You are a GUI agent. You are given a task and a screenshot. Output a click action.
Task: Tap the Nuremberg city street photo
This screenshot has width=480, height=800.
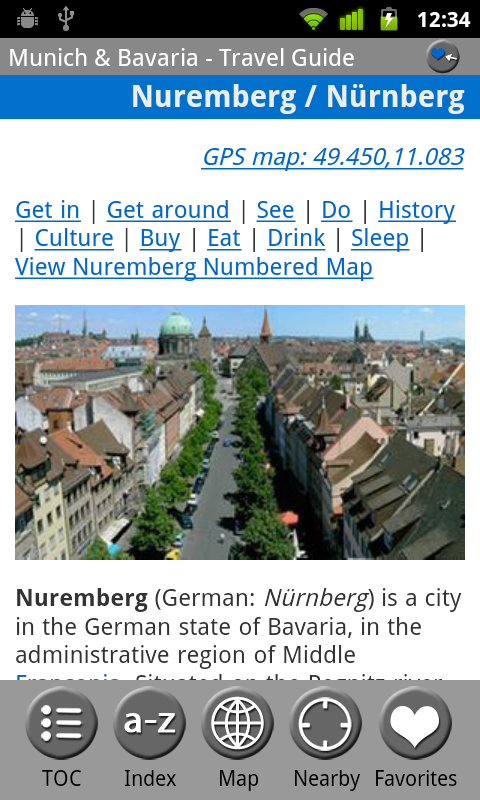(240, 432)
